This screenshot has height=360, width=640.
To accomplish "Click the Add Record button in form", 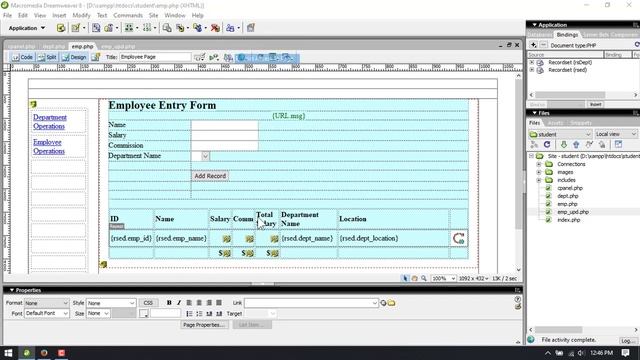I will pos(210,176).
